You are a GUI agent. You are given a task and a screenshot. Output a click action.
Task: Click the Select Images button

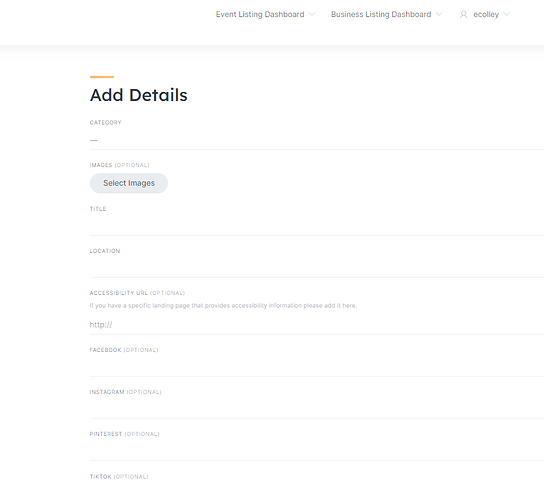coord(129,183)
